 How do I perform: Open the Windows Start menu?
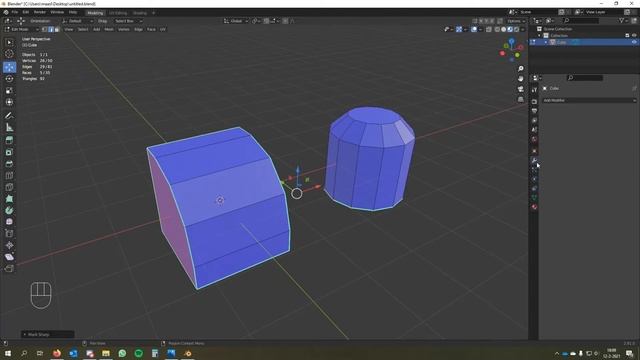coord(7,353)
